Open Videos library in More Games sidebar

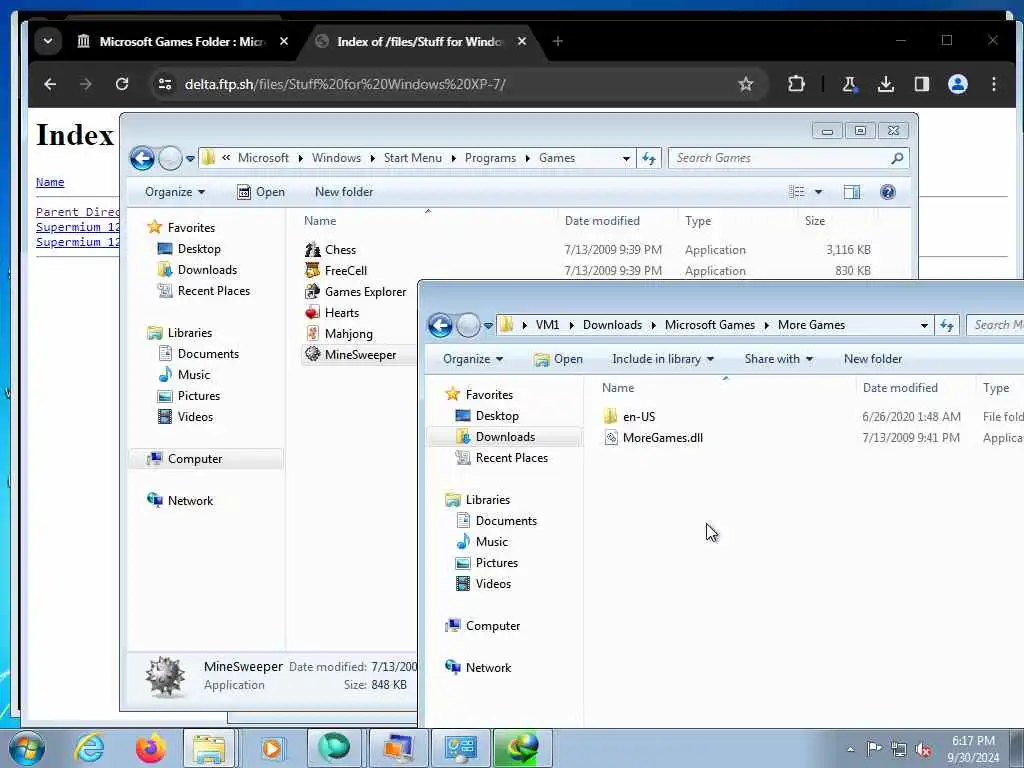click(x=483, y=584)
